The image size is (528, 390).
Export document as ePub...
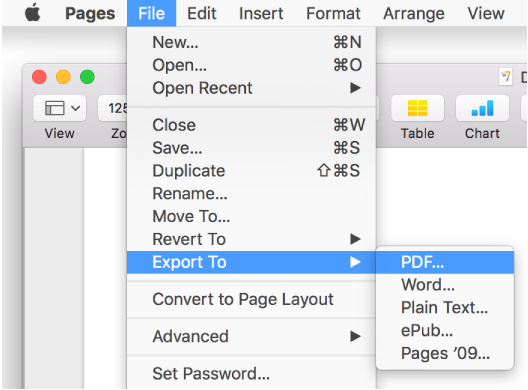(445, 330)
